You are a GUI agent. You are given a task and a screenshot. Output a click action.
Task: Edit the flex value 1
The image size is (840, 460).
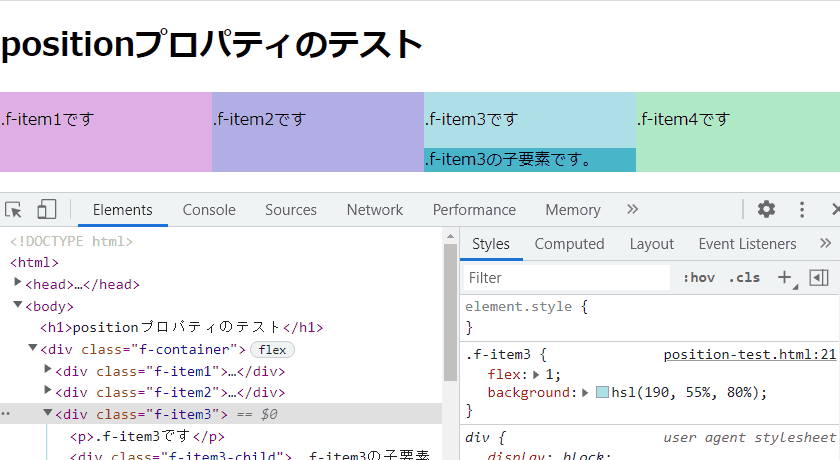[x=549, y=375]
